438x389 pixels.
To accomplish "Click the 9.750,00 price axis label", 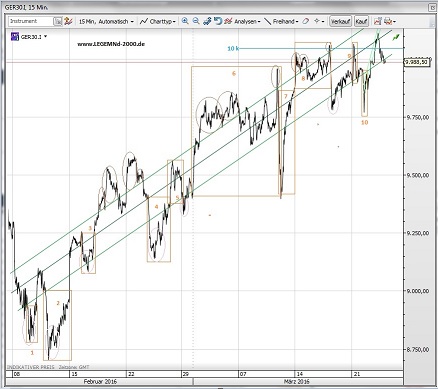I will pyautogui.click(x=417, y=117).
